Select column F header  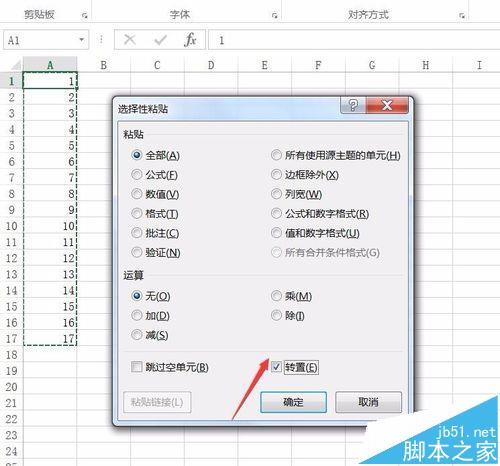[x=318, y=65]
